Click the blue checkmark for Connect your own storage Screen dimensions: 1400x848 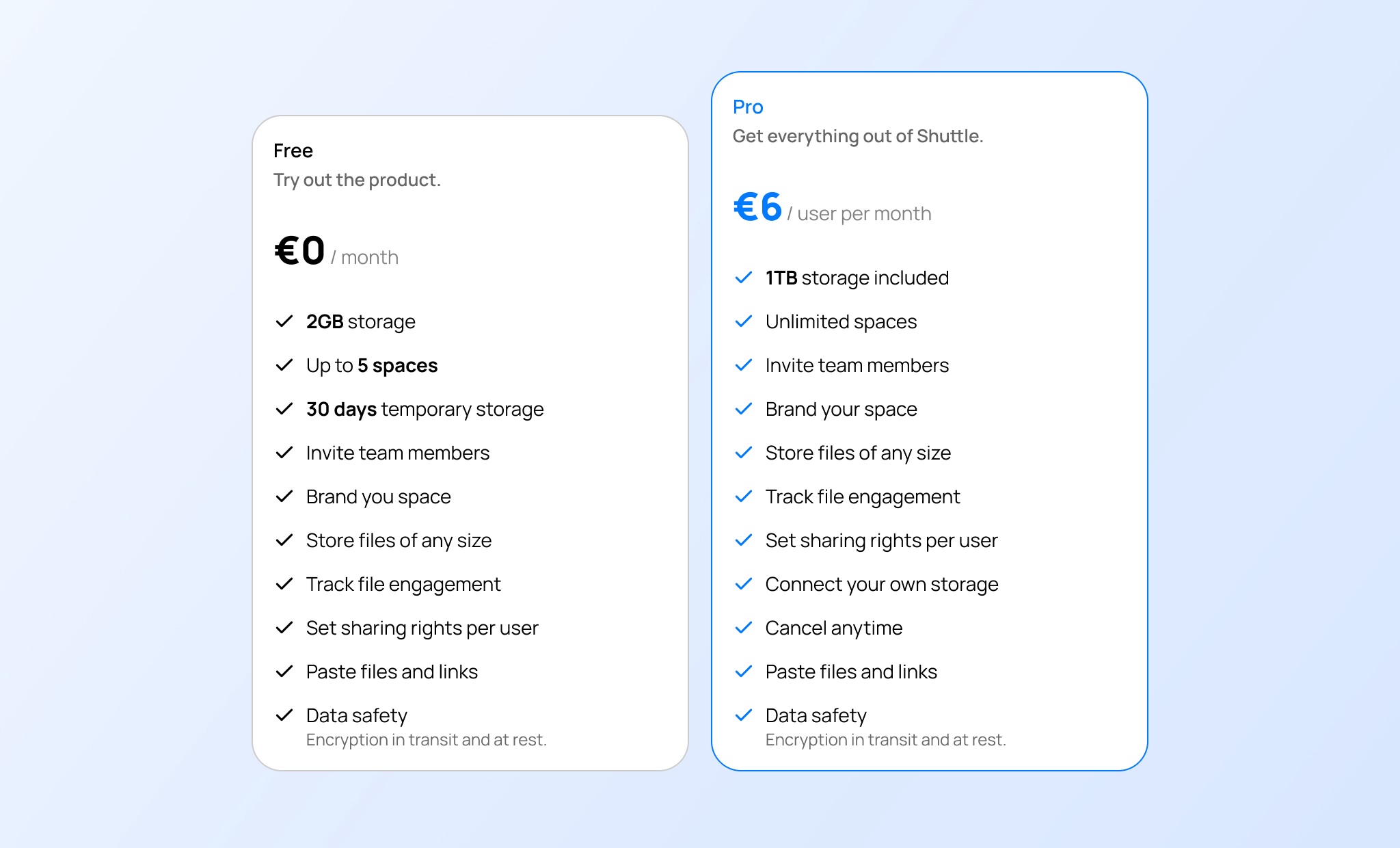pyautogui.click(x=743, y=584)
